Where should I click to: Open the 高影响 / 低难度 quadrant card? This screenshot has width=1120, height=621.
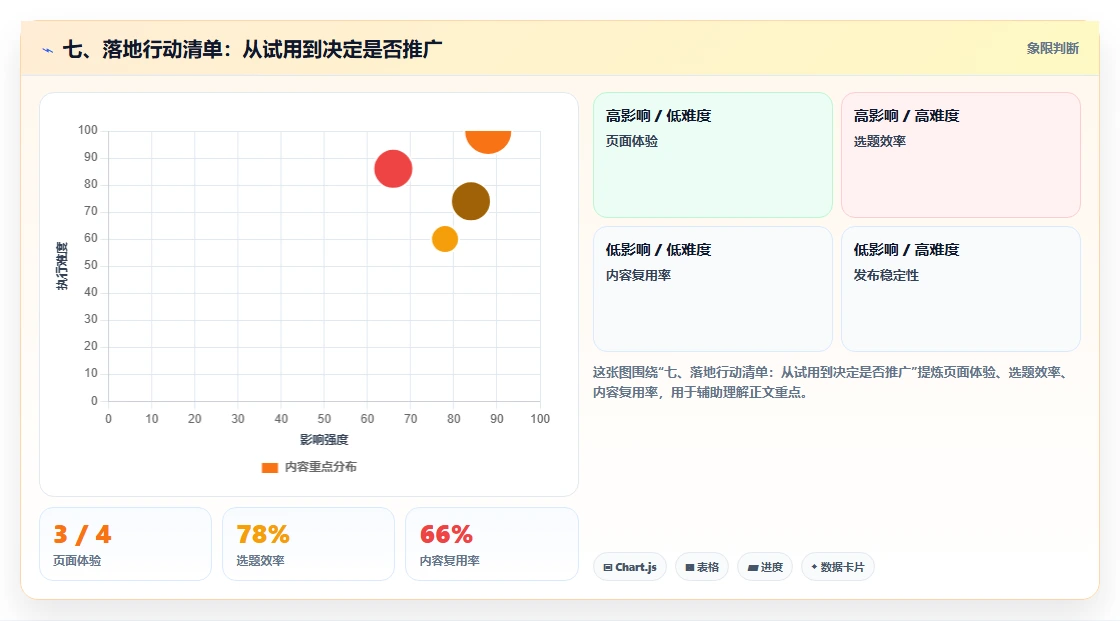pos(713,154)
